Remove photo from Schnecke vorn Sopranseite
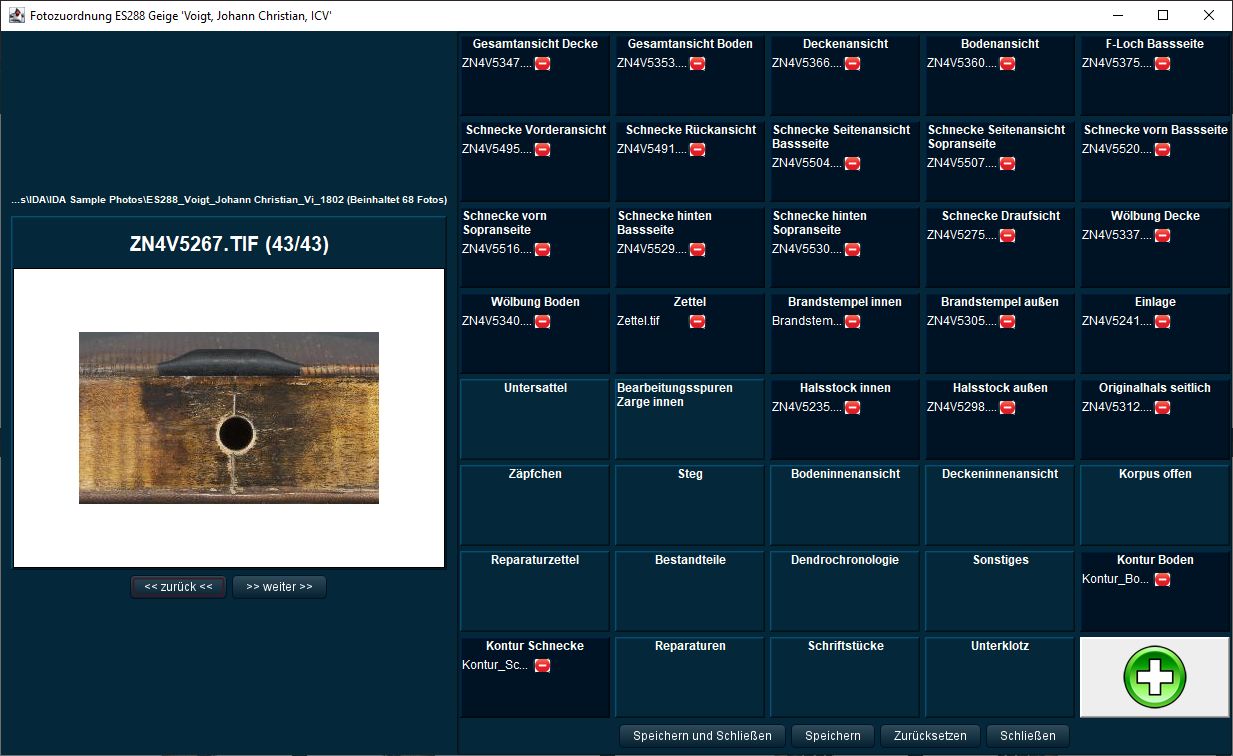Screen dimensions: 1233x756 coord(542,250)
